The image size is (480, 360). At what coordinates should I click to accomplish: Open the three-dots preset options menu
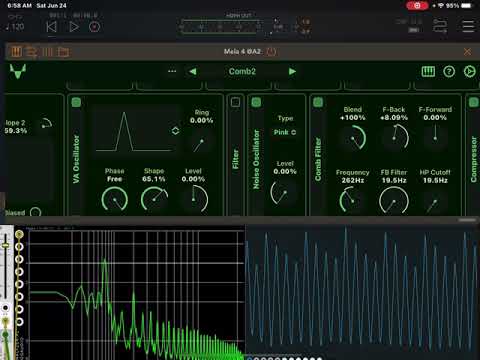(x=172, y=71)
